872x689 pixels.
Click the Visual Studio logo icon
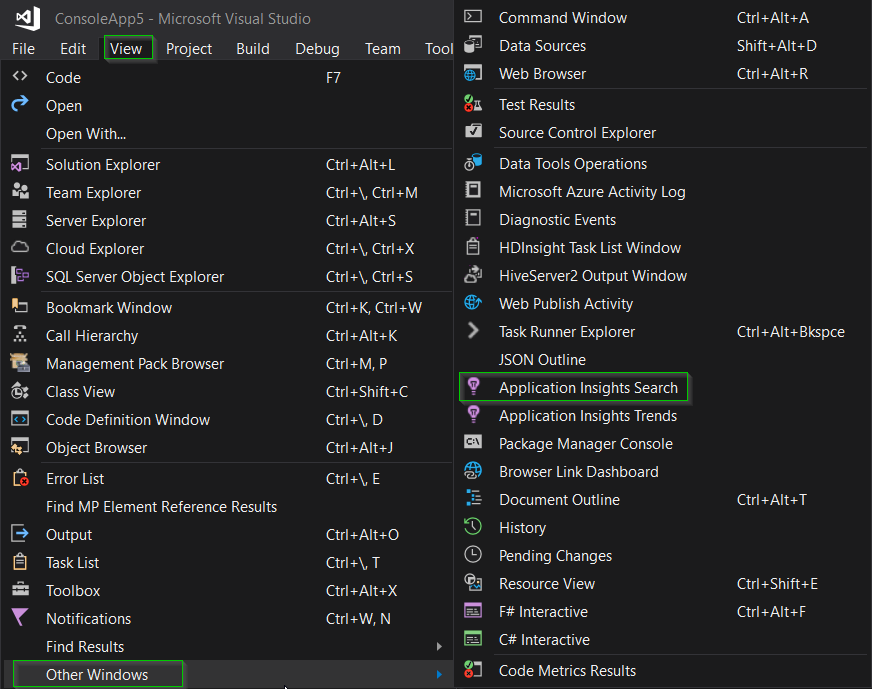[28, 18]
